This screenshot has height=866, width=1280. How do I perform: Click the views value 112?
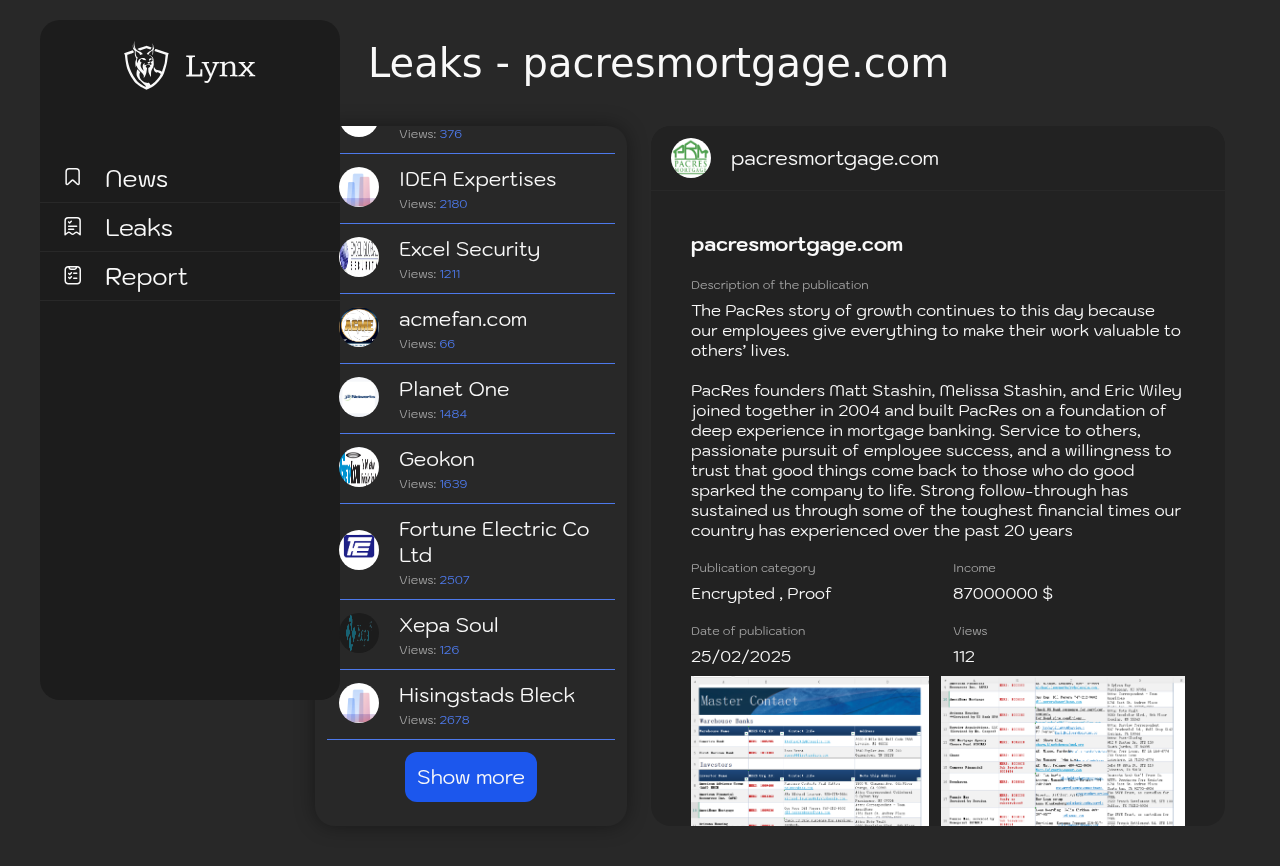(x=964, y=656)
